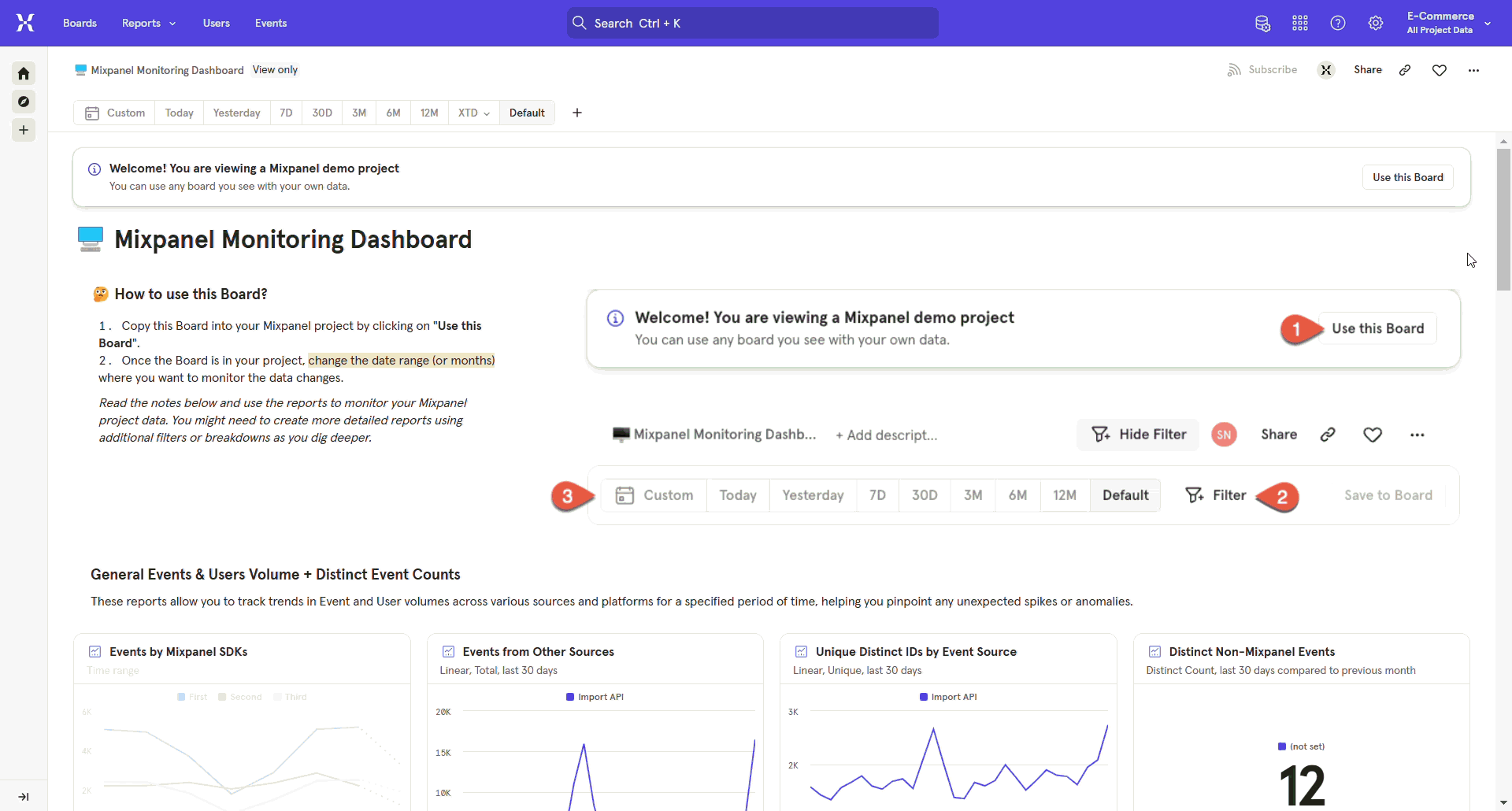Favorite the board with heart icon
Image resolution: width=1512 pixels, height=811 pixels.
click(1440, 70)
